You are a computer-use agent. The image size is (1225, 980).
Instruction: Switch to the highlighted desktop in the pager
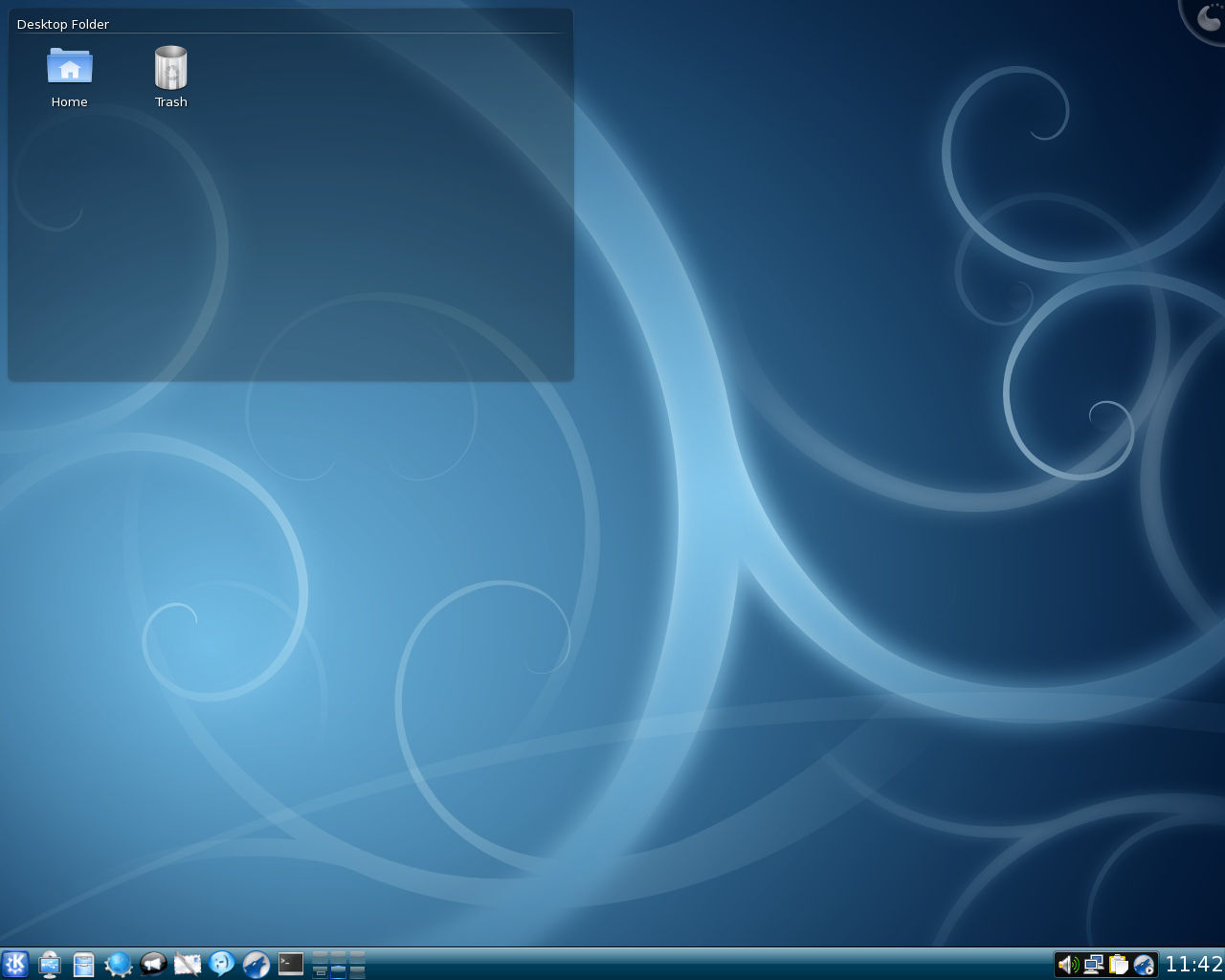click(339, 972)
